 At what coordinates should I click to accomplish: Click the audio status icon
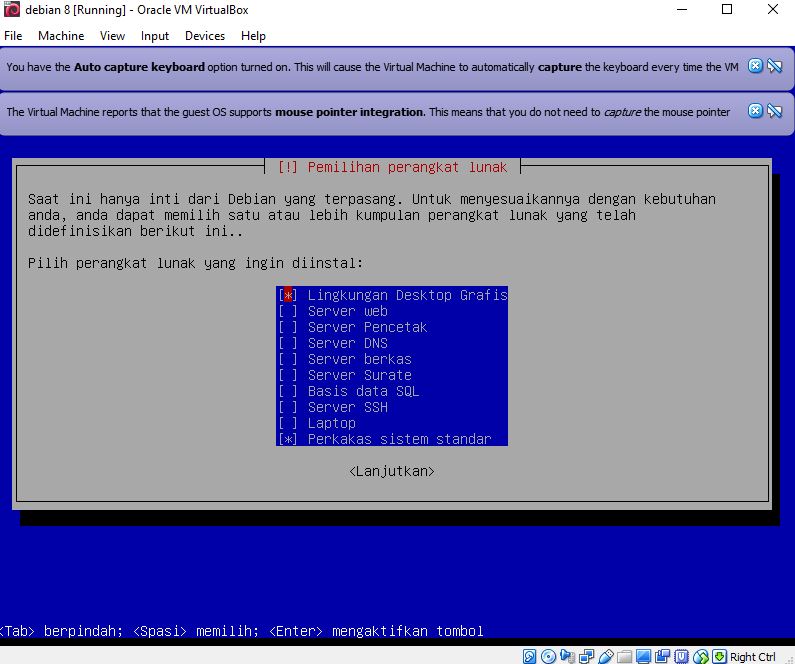click(x=568, y=656)
